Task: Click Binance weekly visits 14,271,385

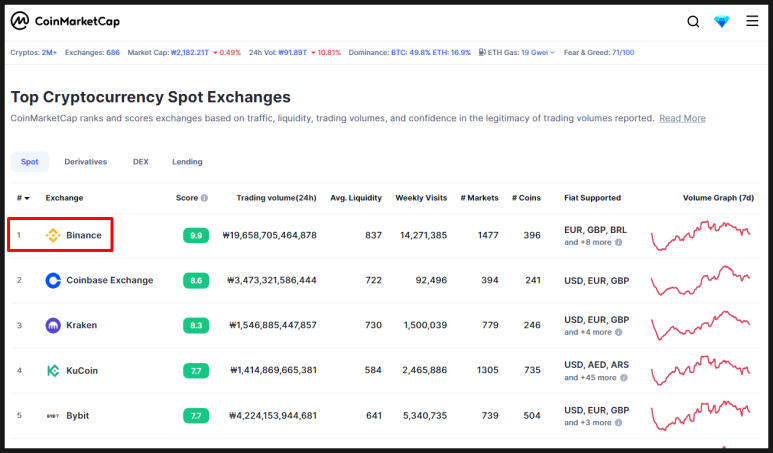Action: pos(423,235)
